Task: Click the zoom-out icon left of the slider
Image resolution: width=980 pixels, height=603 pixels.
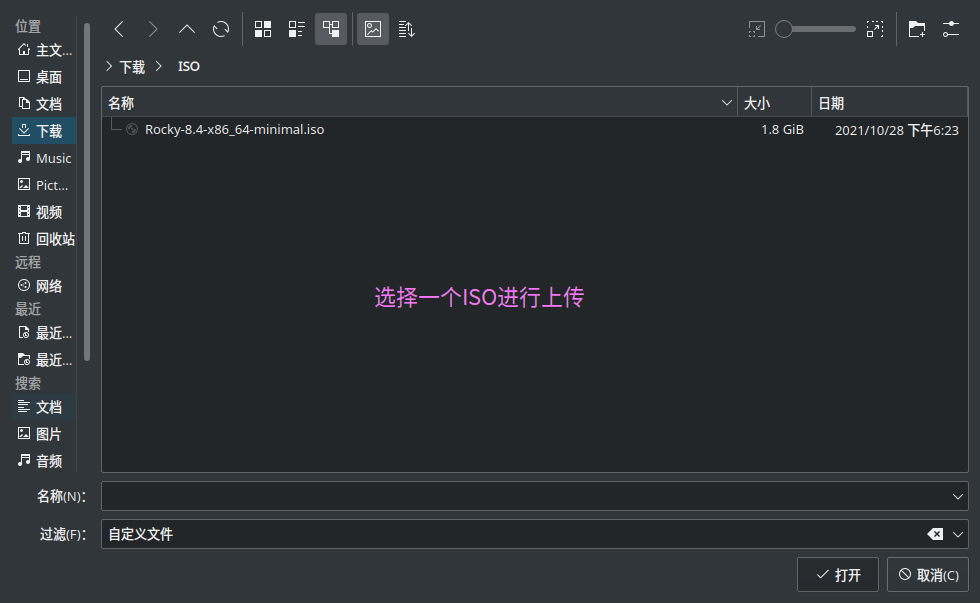Action: click(x=757, y=29)
